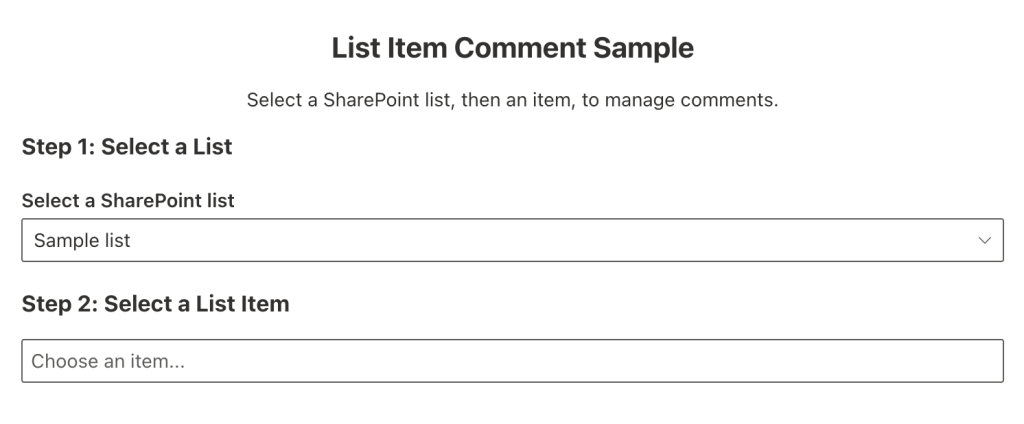Click the empty middle of the item picker field
This screenshot has width=1024, height=424.
600,361
